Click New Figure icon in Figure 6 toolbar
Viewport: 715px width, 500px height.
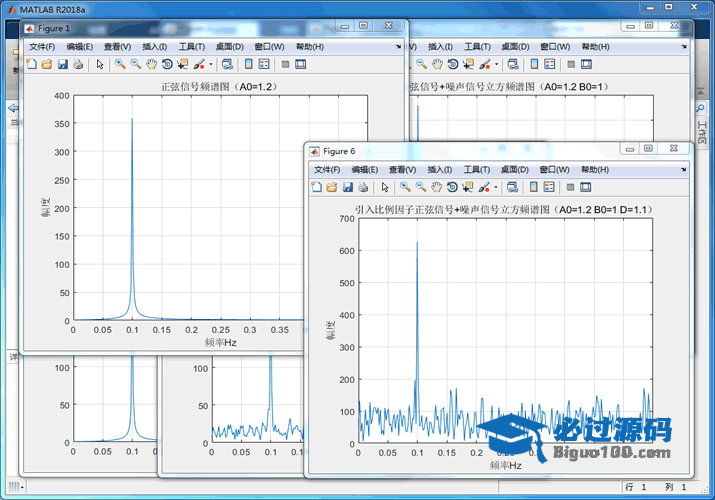coord(317,187)
